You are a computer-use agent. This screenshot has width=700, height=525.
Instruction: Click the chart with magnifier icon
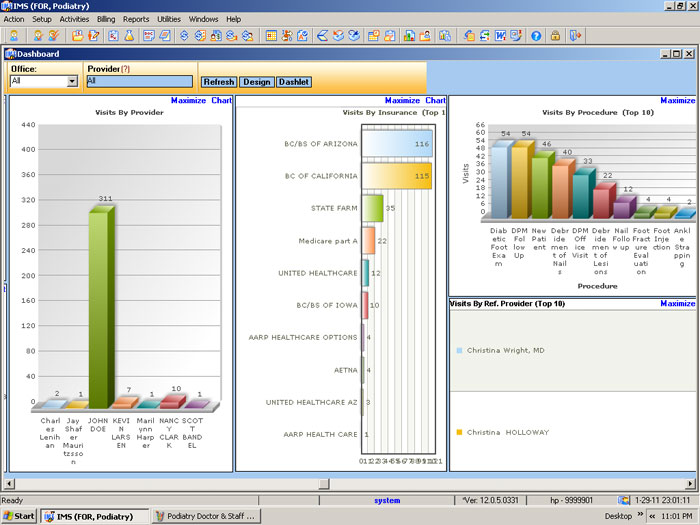[x=445, y=36]
